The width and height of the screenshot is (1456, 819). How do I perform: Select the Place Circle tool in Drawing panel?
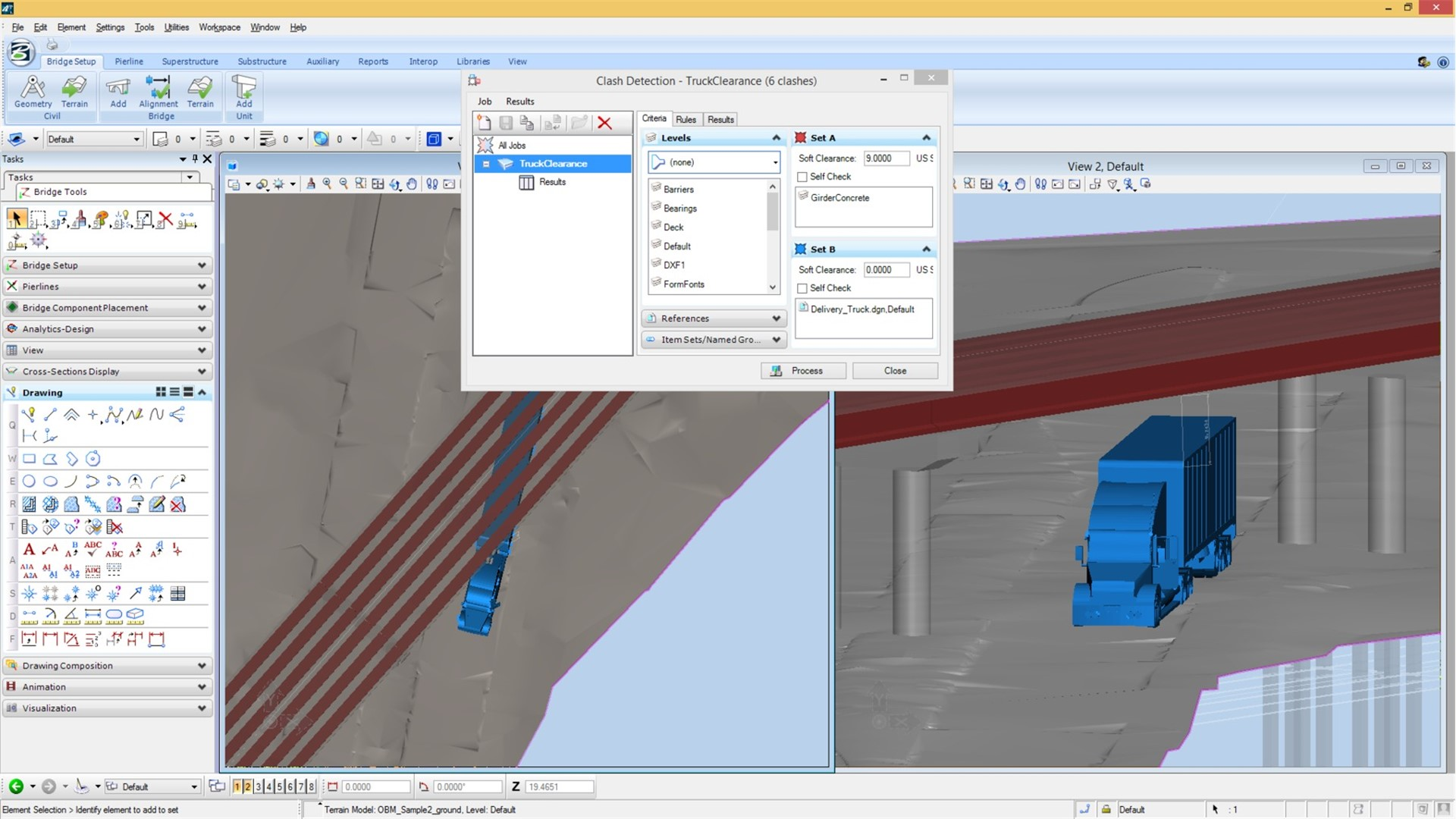click(29, 481)
